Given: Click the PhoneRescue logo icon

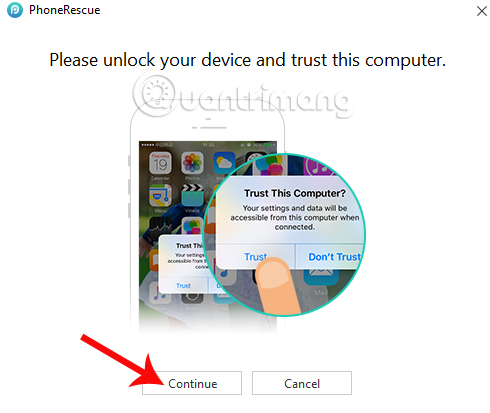Looking at the screenshot, I should click(x=15, y=10).
